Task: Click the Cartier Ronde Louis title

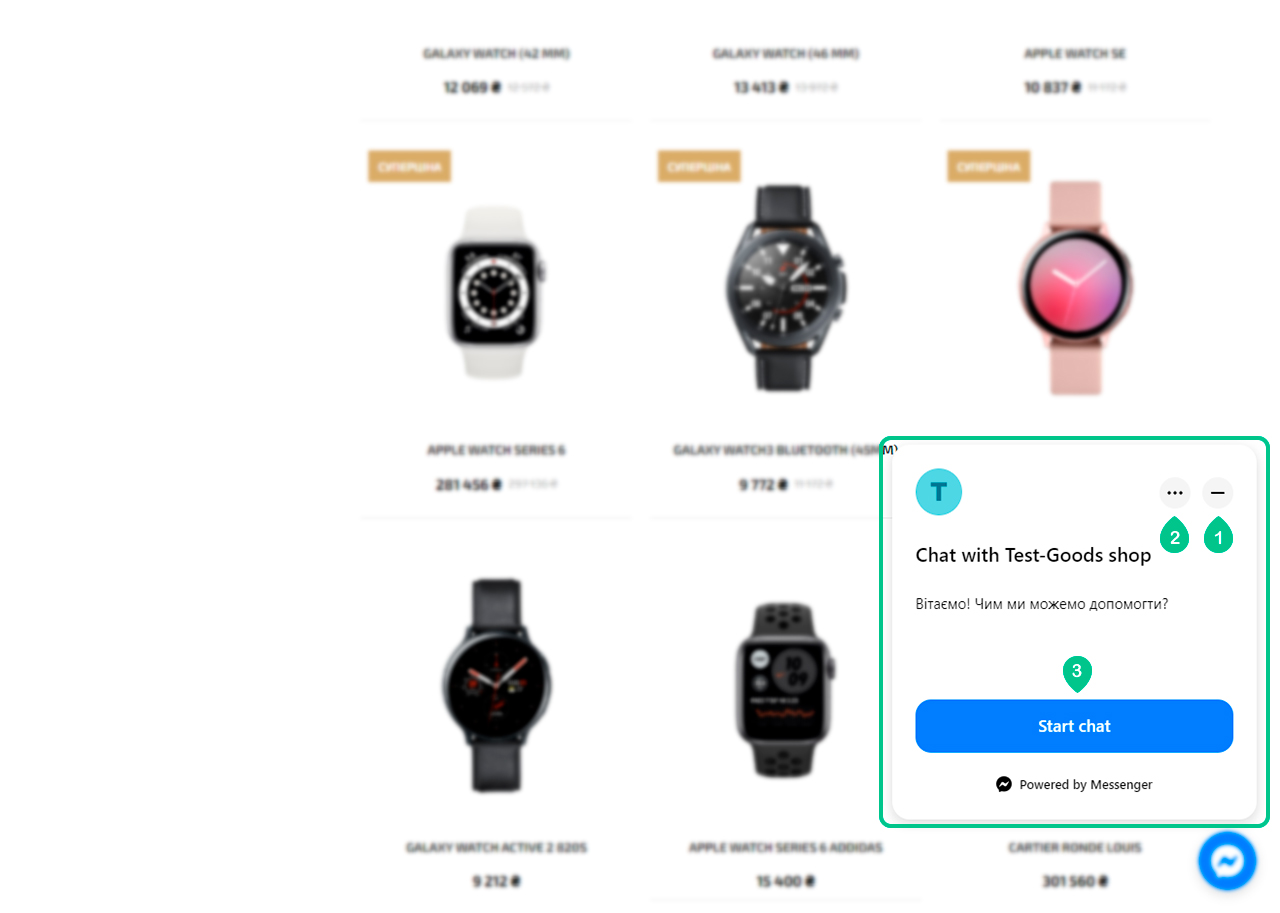Action: click(x=1075, y=847)
